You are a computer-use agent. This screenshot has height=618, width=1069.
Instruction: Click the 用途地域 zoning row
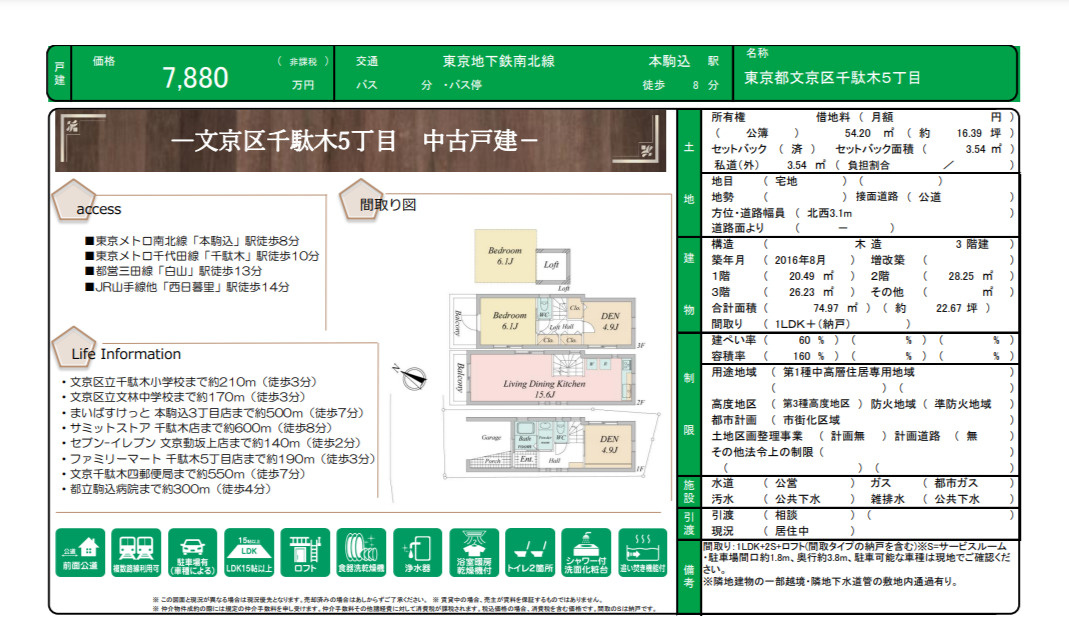point(860,372)
